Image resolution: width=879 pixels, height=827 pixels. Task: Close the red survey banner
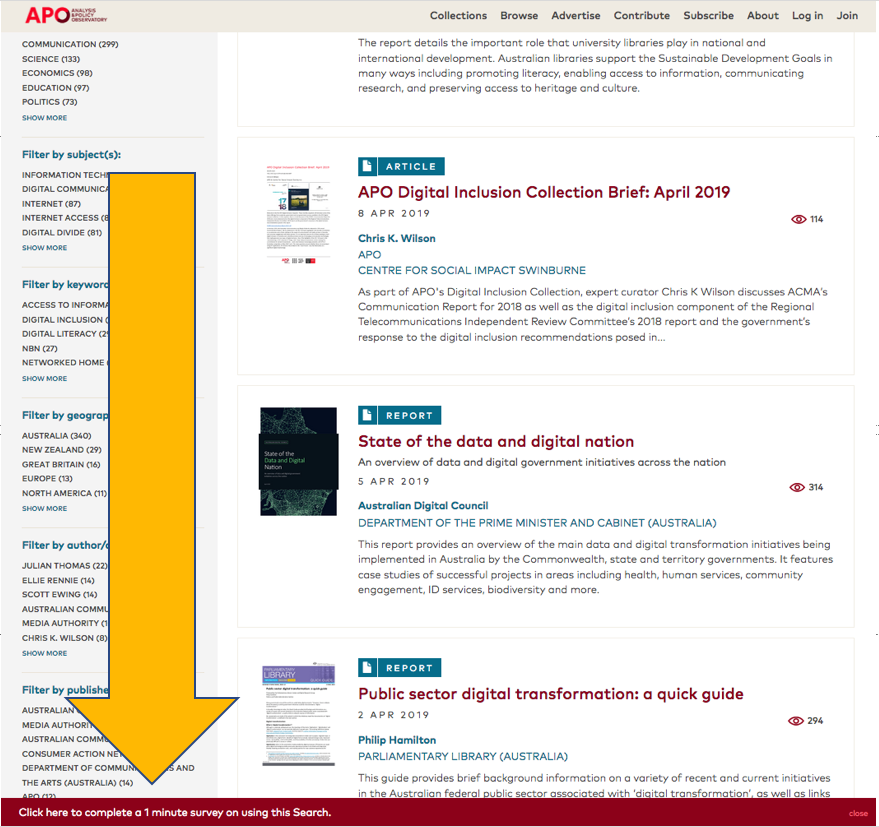858,813
